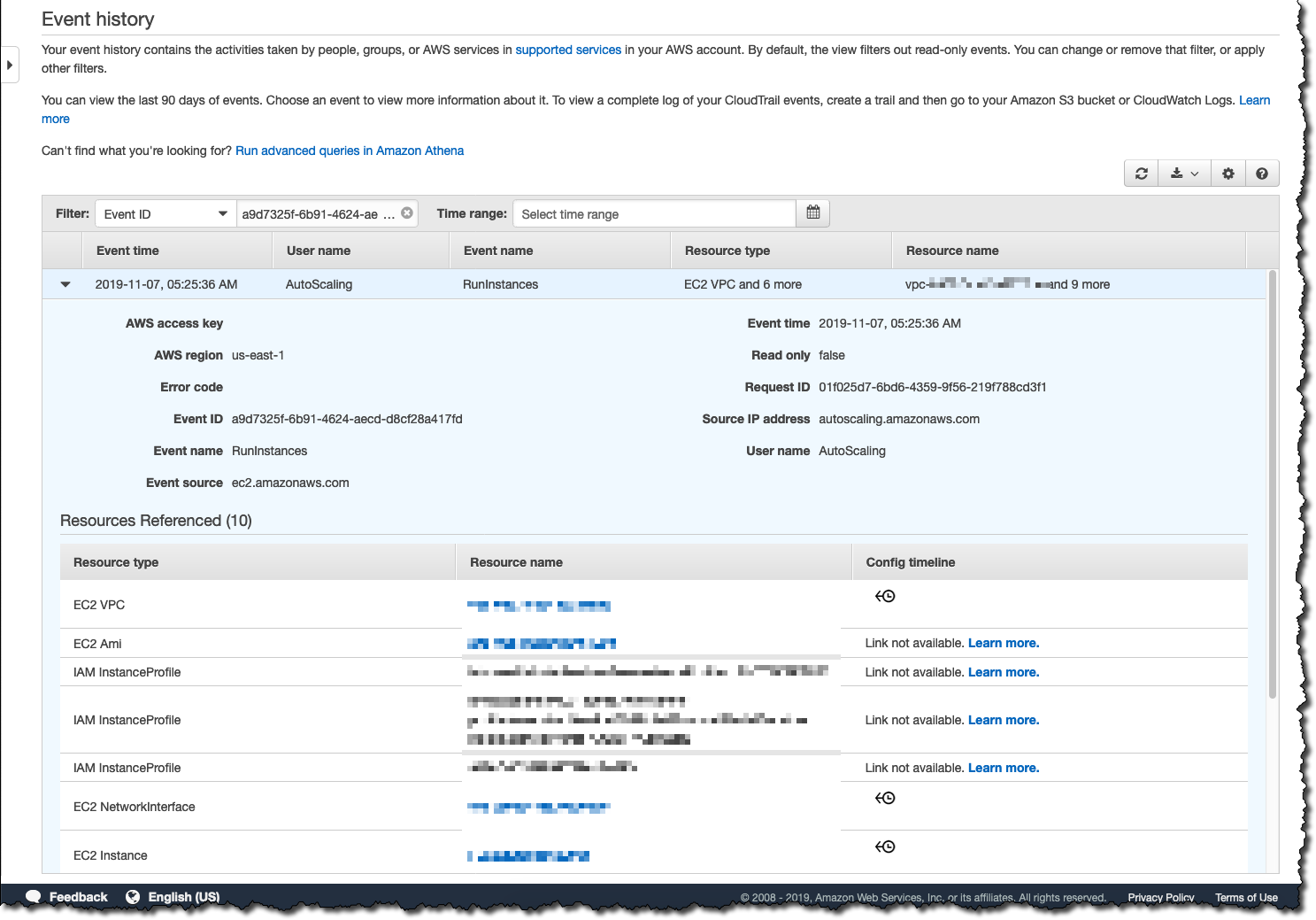Open the CloudTrail settings gear
1316x920 pixels.
1227,173
